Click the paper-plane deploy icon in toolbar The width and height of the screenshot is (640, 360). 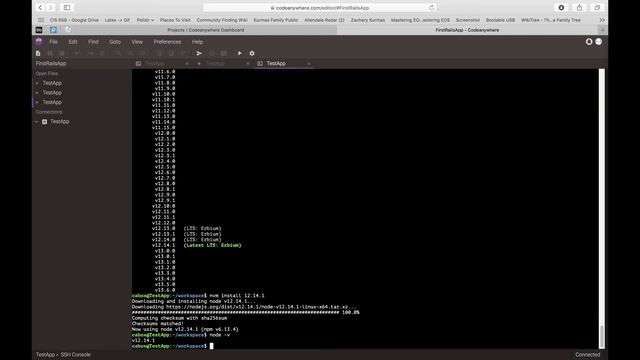(199, 53)
